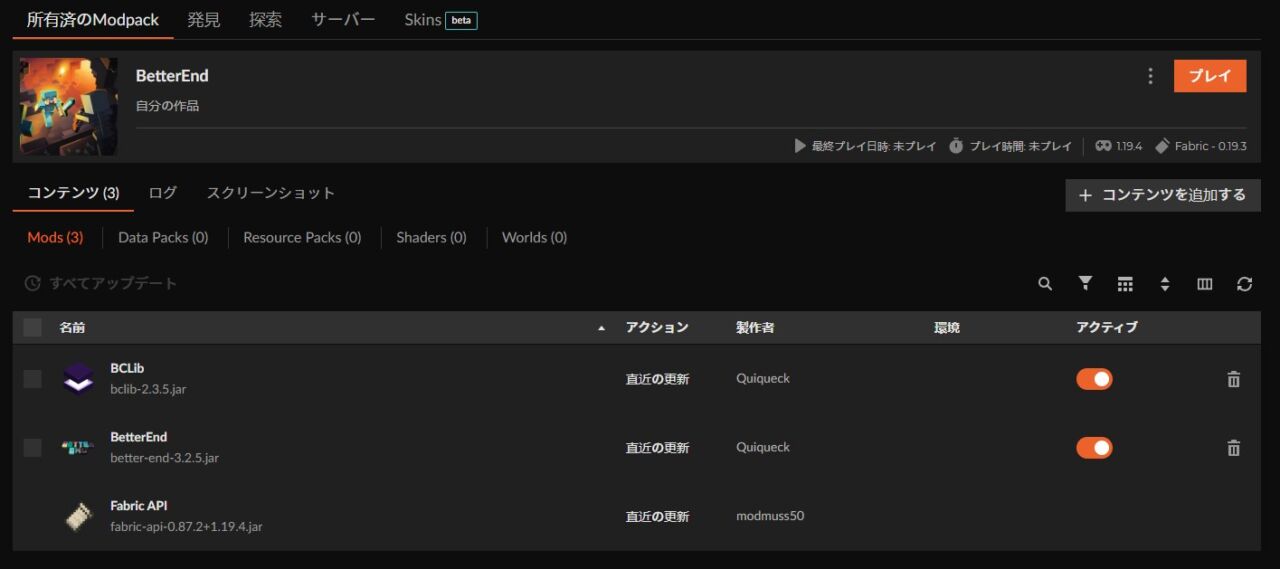Viewport: 1280px width, 569px height.
Task: Open the filter funnel icon
Action: (1085, 284)
